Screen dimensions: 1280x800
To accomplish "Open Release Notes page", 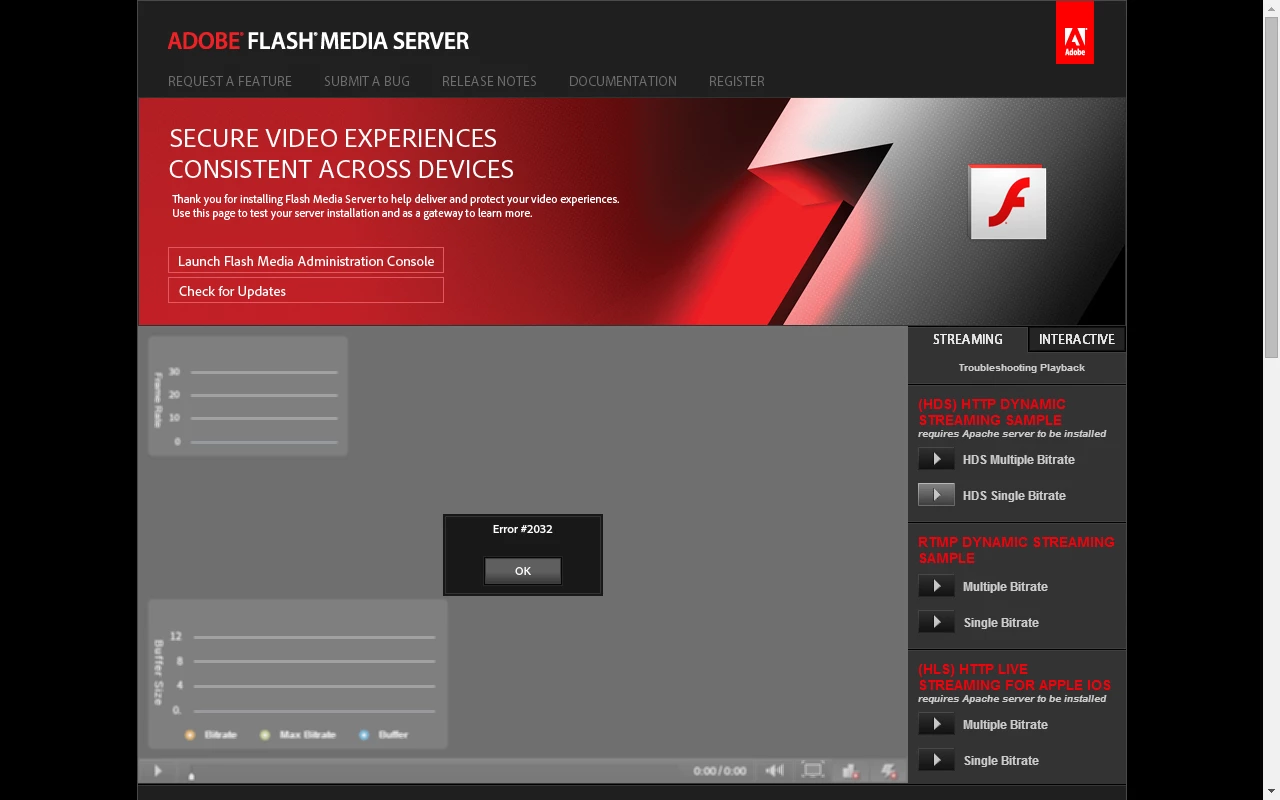I will [489, 81].
